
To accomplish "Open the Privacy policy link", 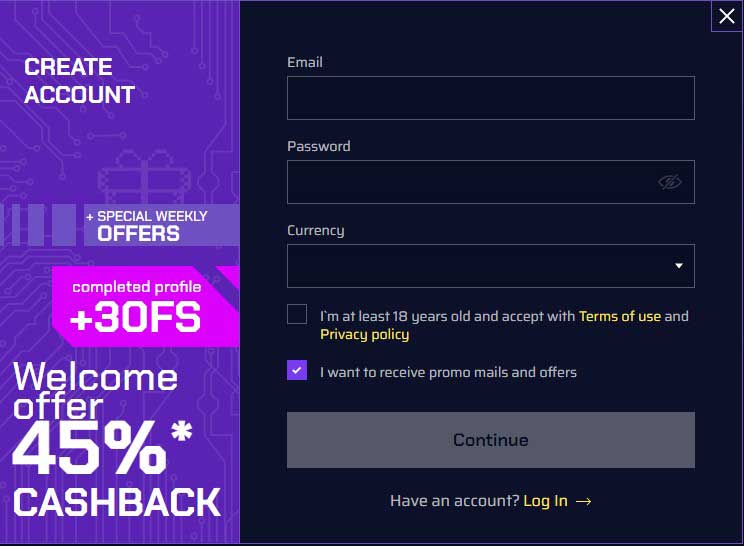I will tap(364, 334).
